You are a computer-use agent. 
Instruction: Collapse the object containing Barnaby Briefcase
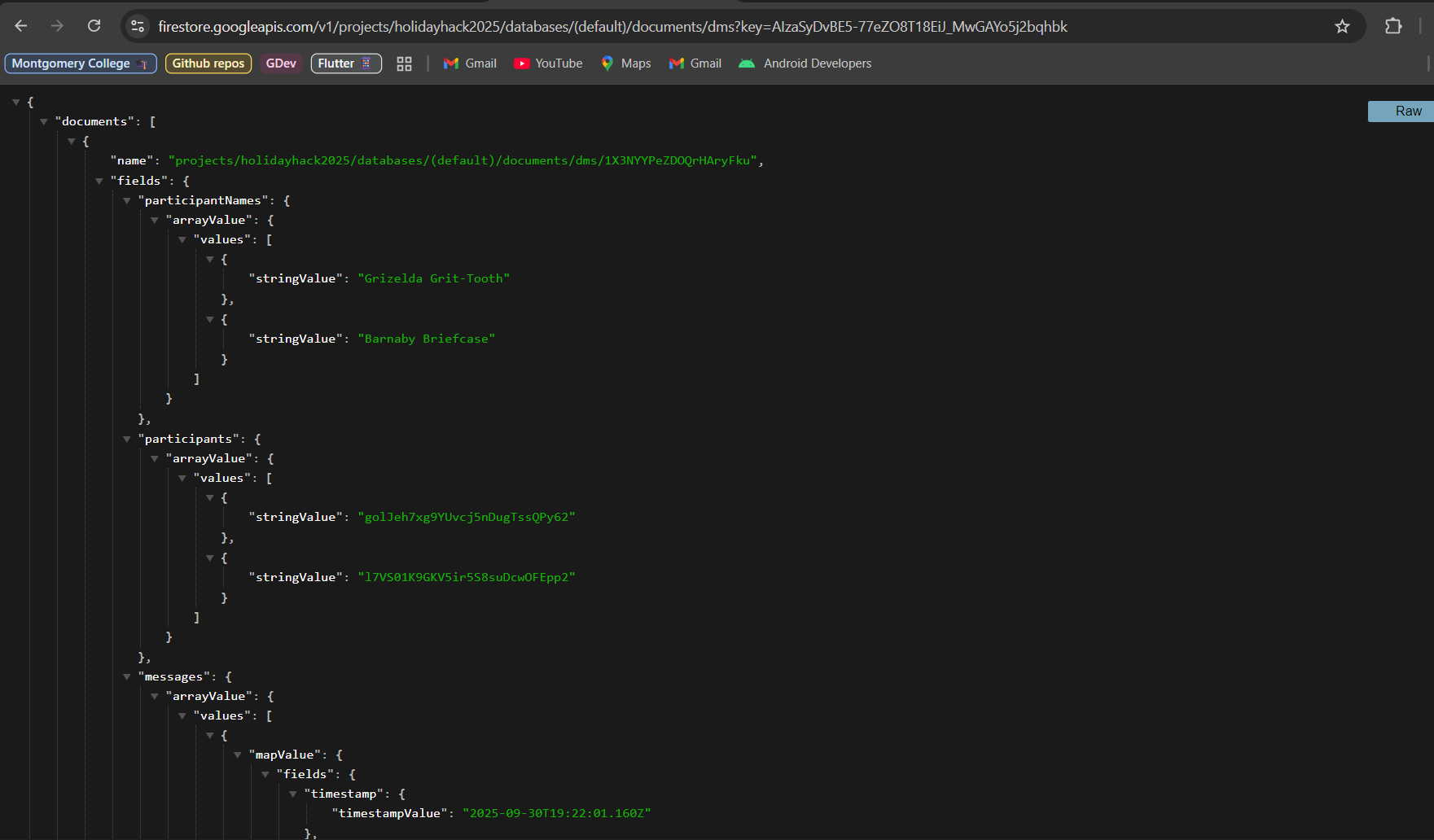click(x=209, y=319)
